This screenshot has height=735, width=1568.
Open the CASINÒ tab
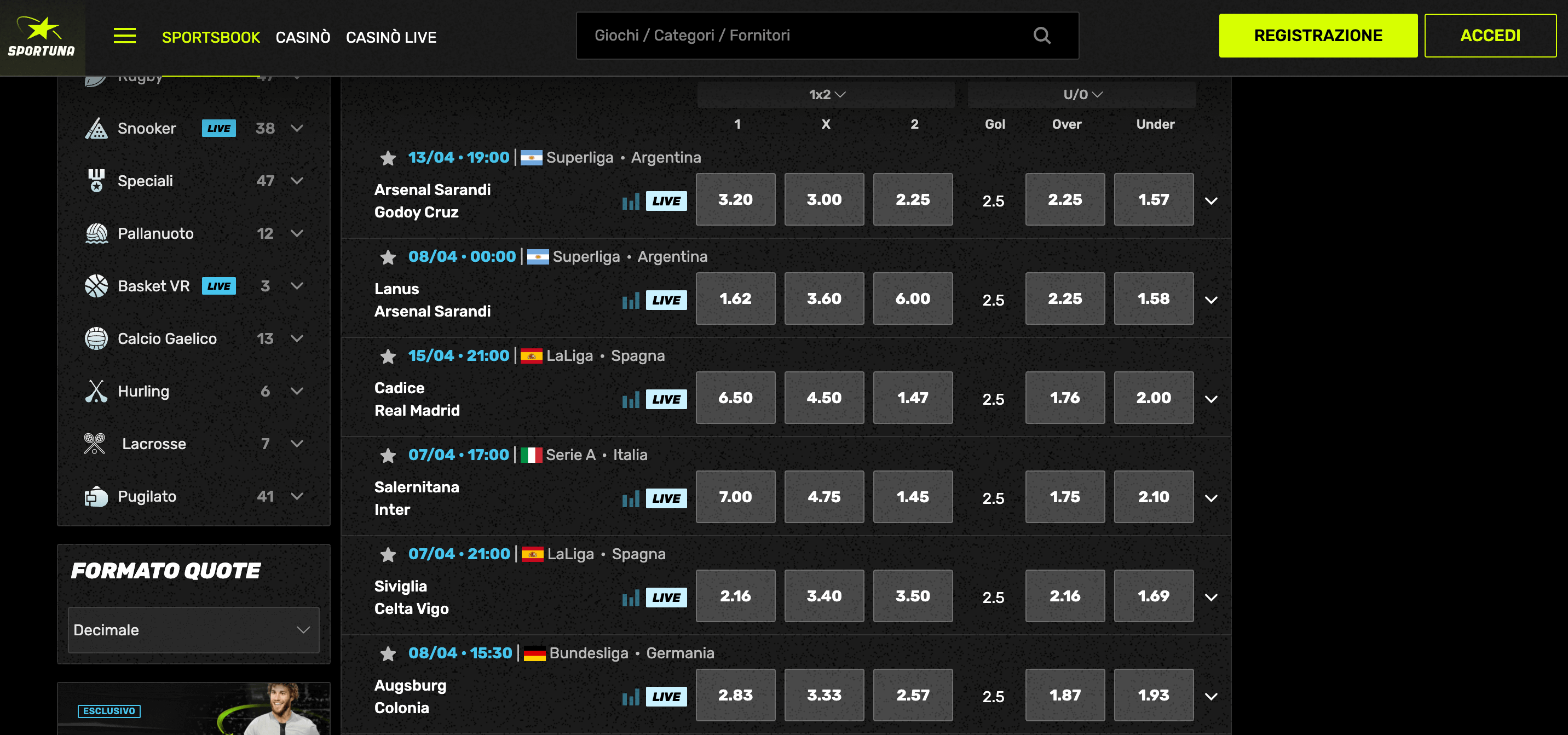click(303, 37)
